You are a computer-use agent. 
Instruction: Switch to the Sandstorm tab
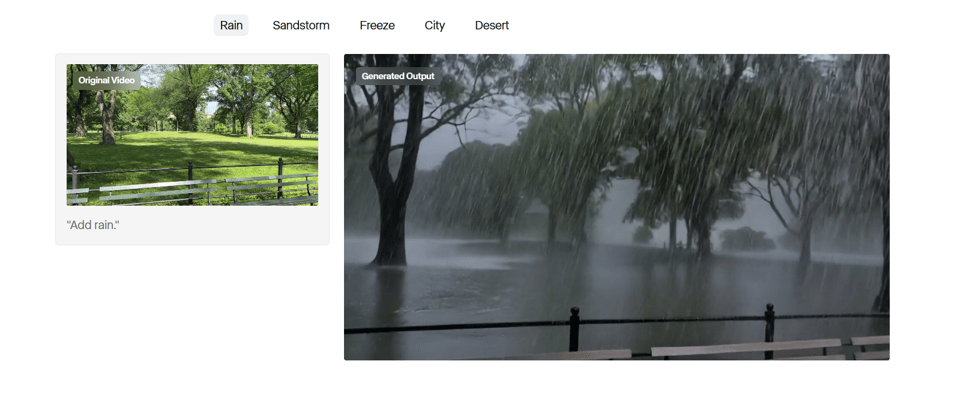tap(301, 25)
